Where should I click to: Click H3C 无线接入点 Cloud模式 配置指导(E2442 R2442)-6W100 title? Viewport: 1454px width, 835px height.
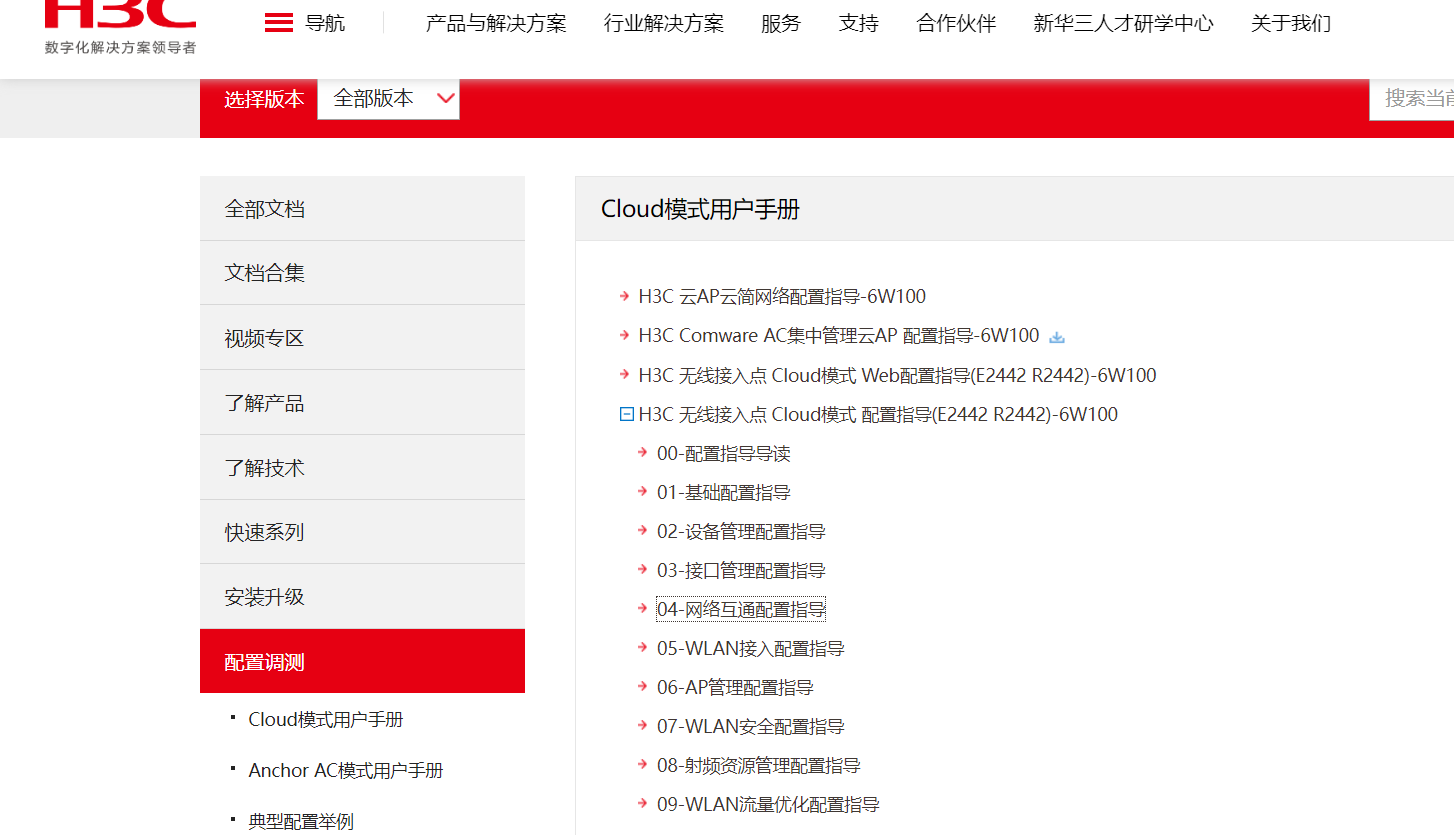[x=878, y=414]
